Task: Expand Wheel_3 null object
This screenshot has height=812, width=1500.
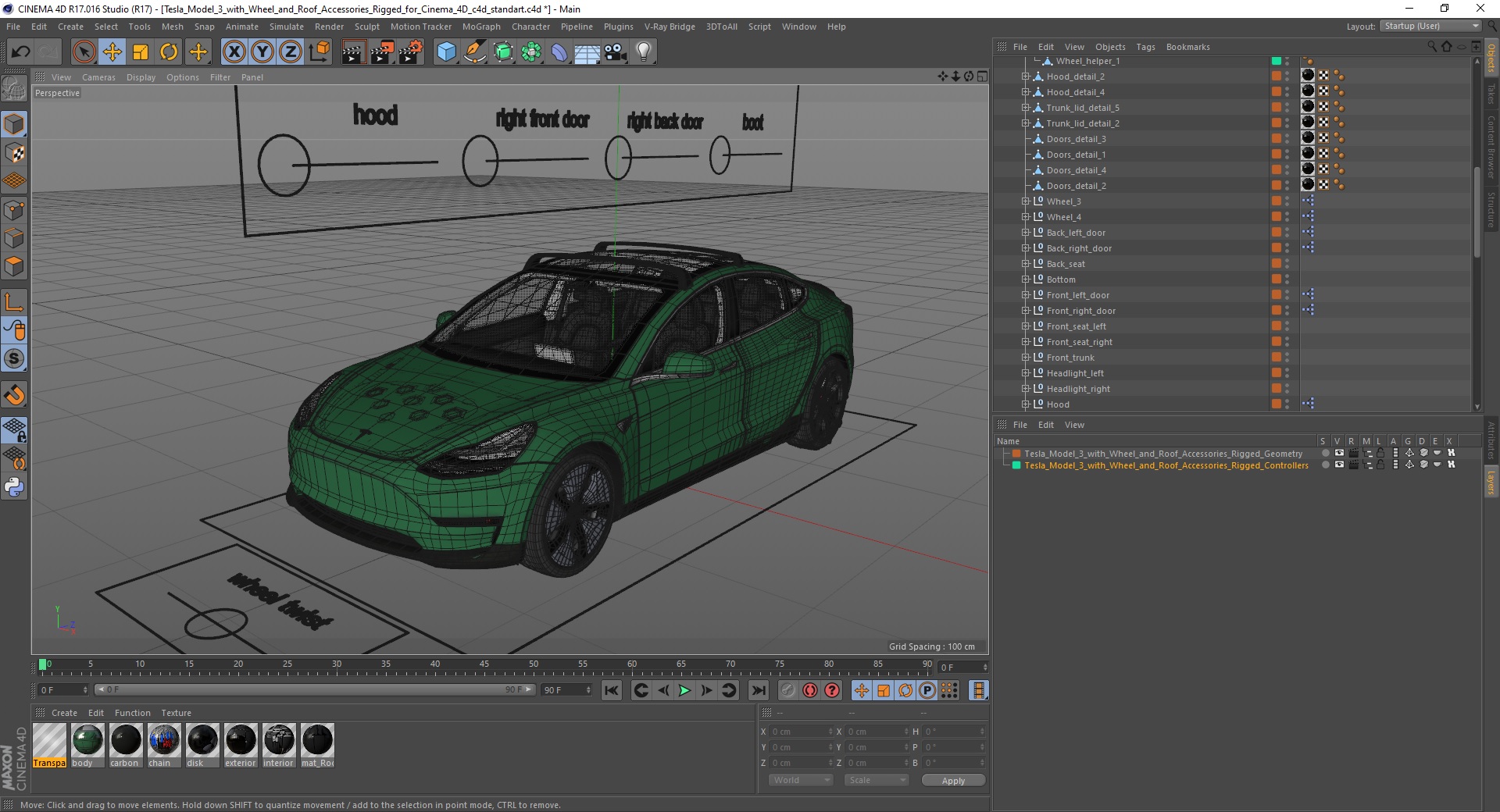Action: 1026,201
